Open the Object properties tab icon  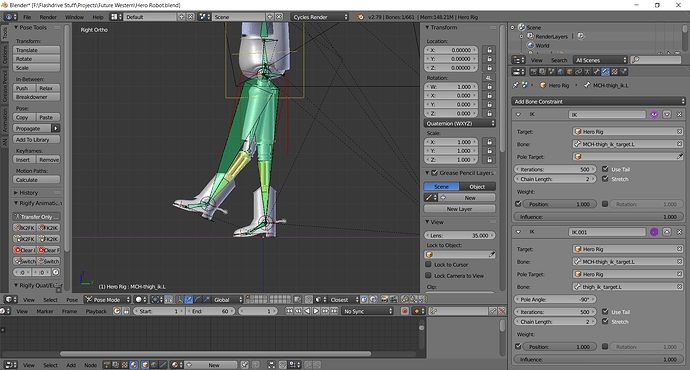click(569, 72)
